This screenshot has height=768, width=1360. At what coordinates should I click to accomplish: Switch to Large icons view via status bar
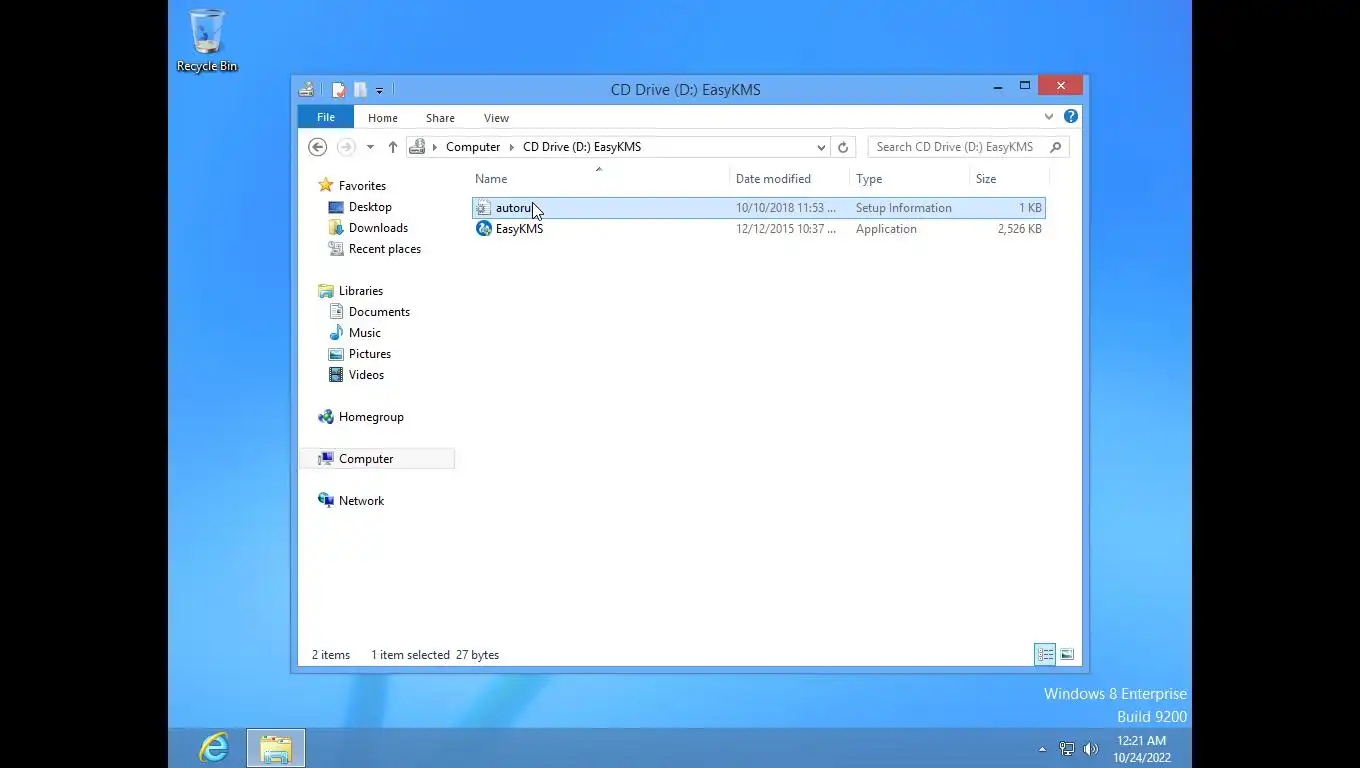click(x=1067, y=655)
